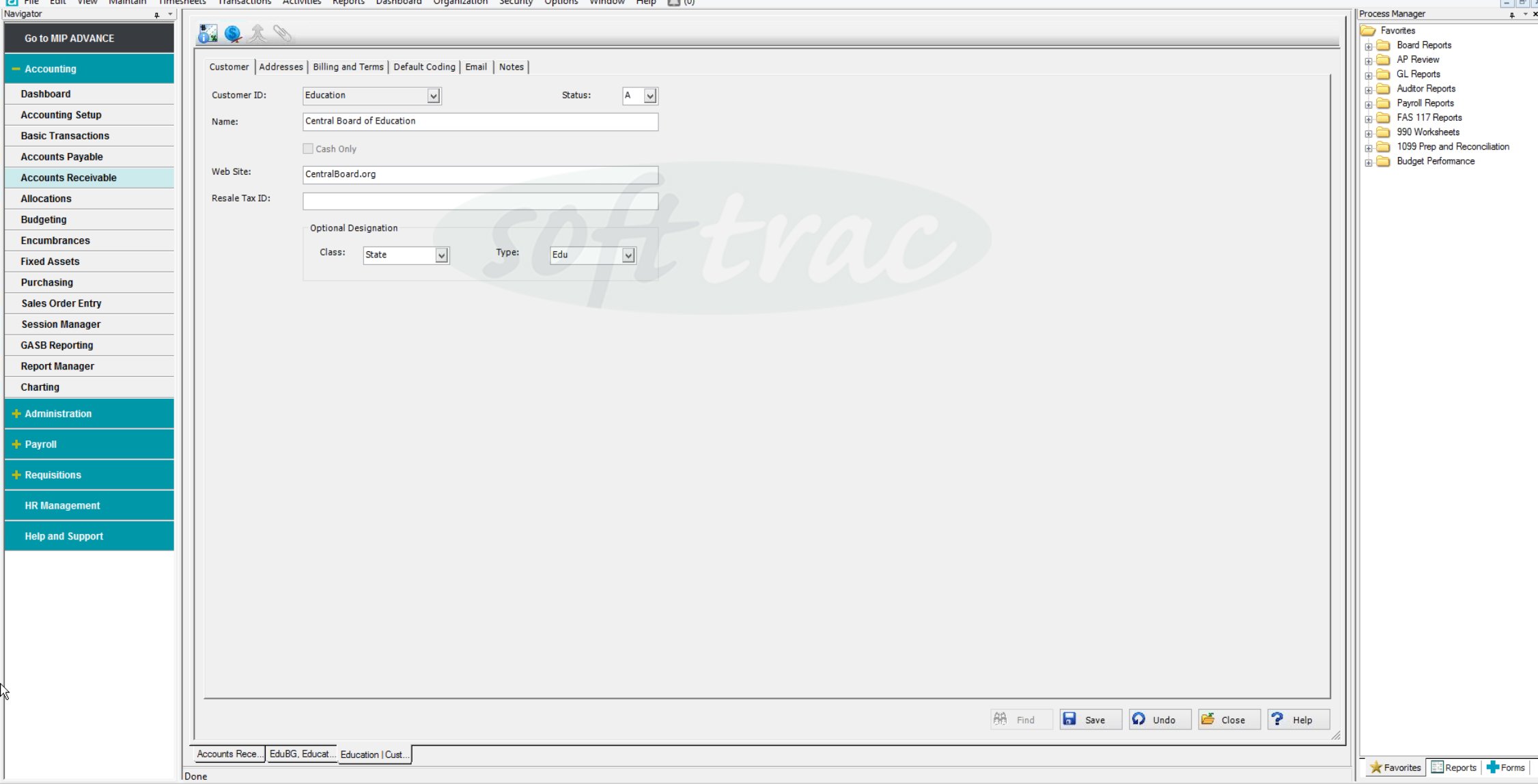Open Help for this form
This screenshot has height=784, width=1538.
1298,720
